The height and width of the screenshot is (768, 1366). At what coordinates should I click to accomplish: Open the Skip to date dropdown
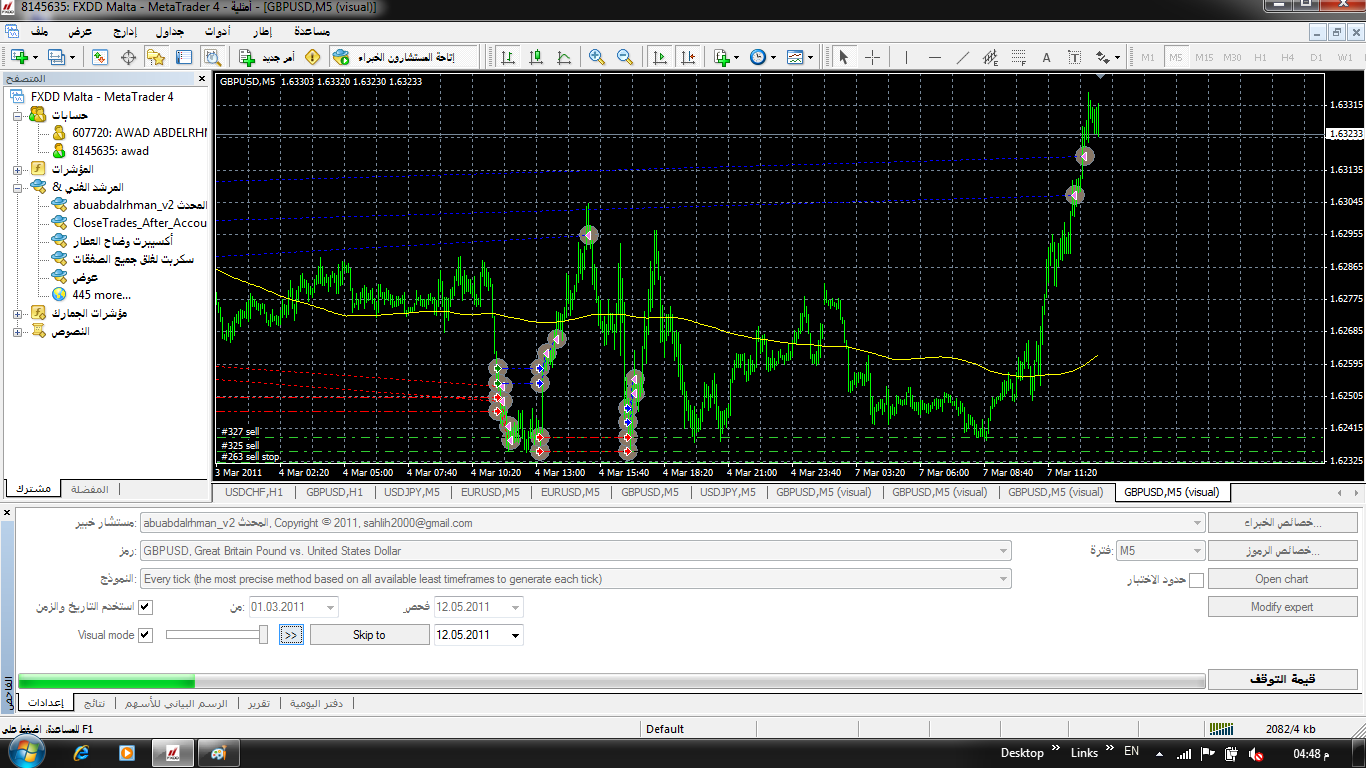click(515, 635)
